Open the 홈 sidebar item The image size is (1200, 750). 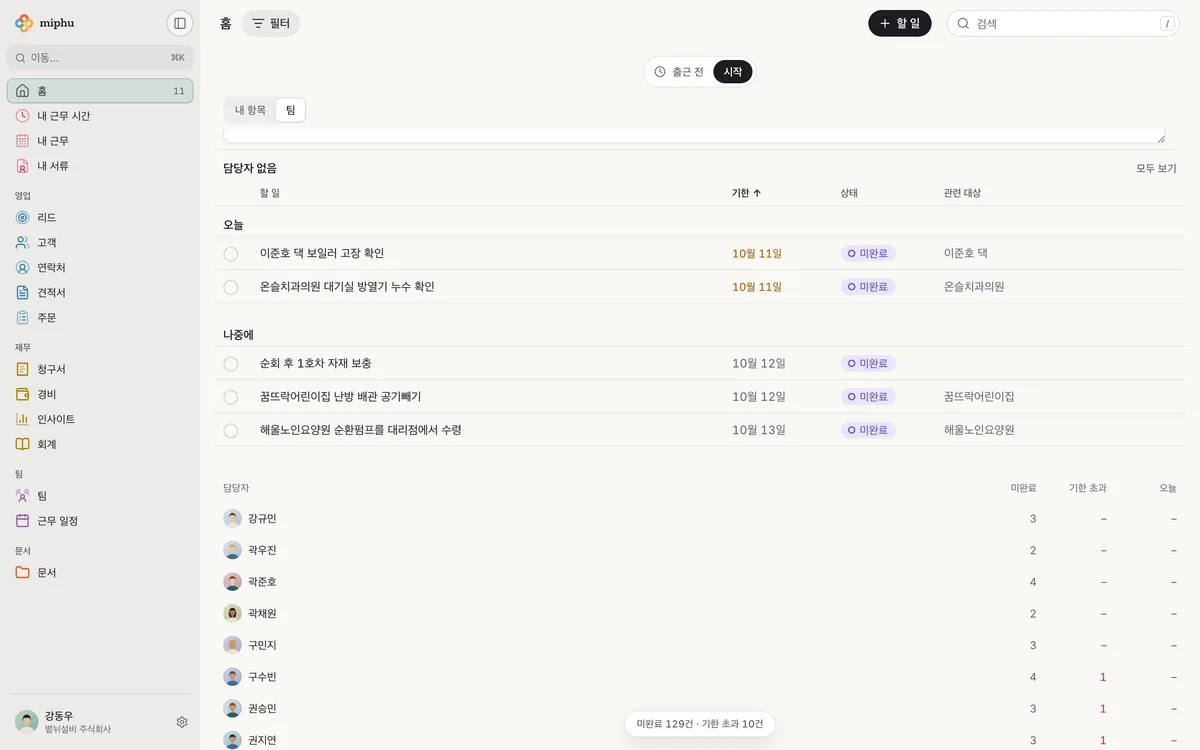[x=100, y=91]
